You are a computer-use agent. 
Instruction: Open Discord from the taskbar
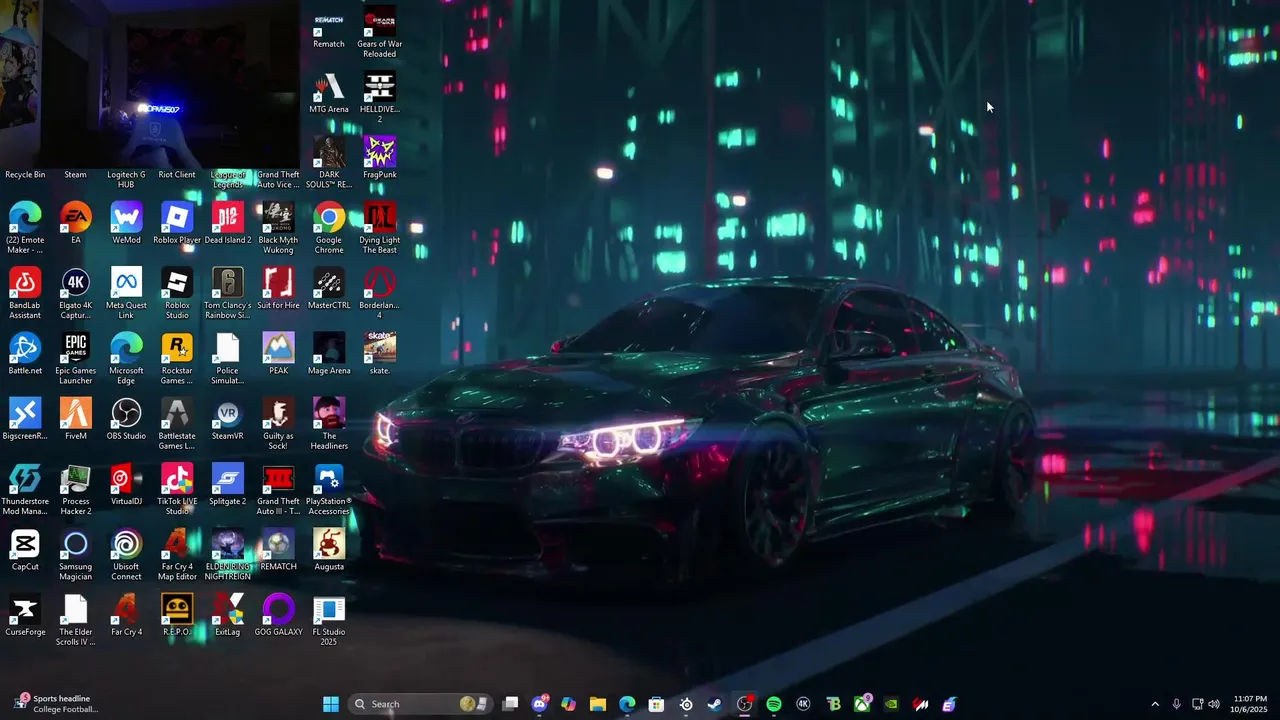click(x=540, y=704)
